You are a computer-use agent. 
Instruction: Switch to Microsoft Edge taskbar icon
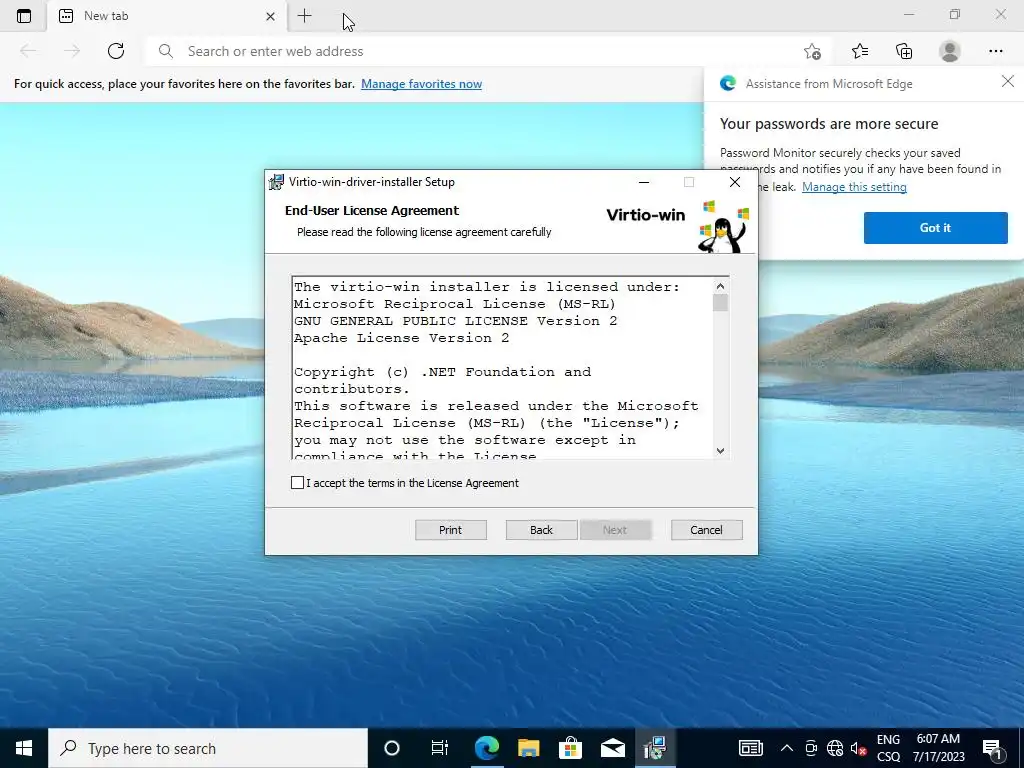[487, 748]
